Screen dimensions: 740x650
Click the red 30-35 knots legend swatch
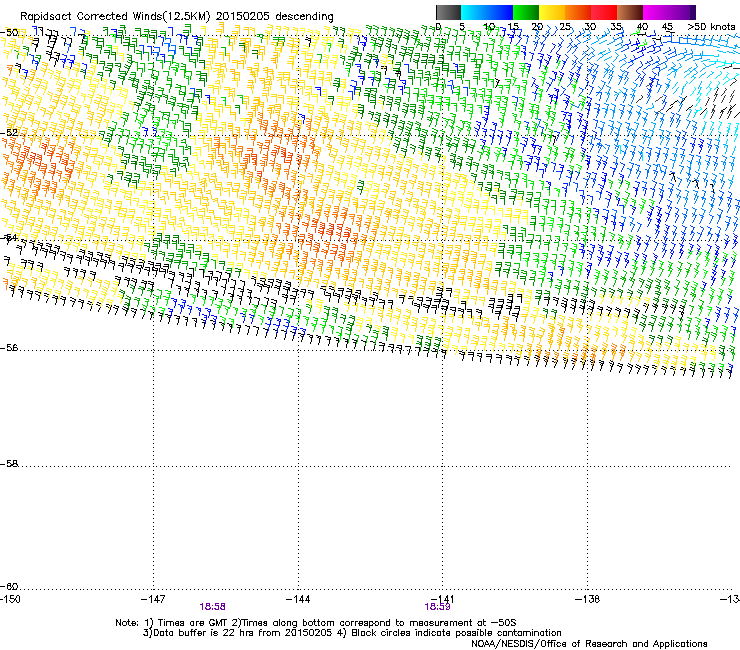(x=604, y=12)
